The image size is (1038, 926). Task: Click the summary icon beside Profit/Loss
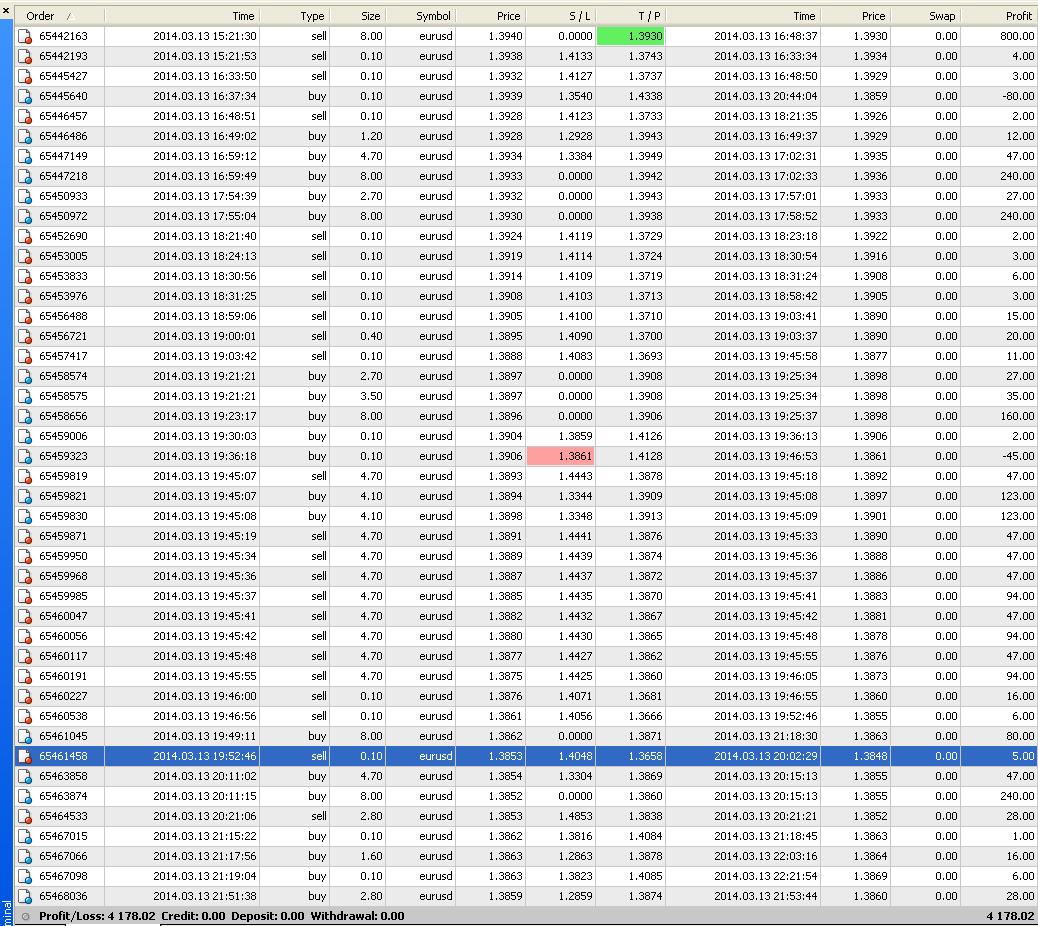(25, 917)
